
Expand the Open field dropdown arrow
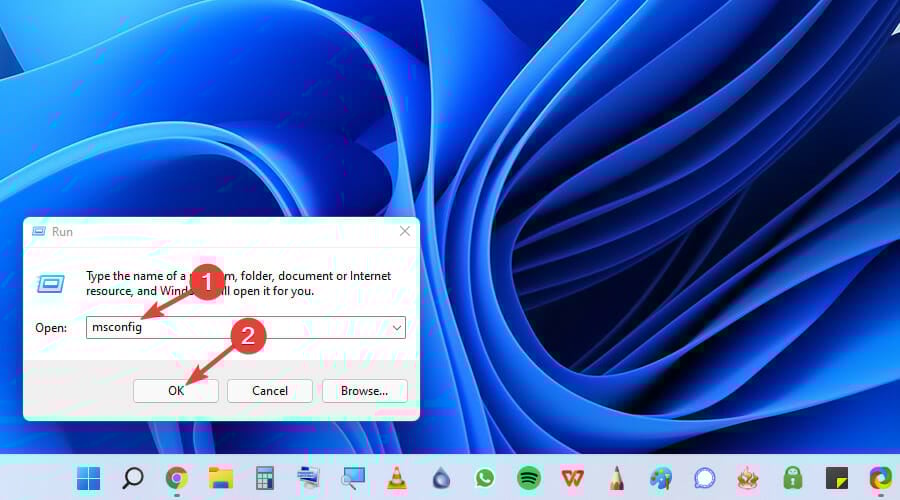point(397,328)
